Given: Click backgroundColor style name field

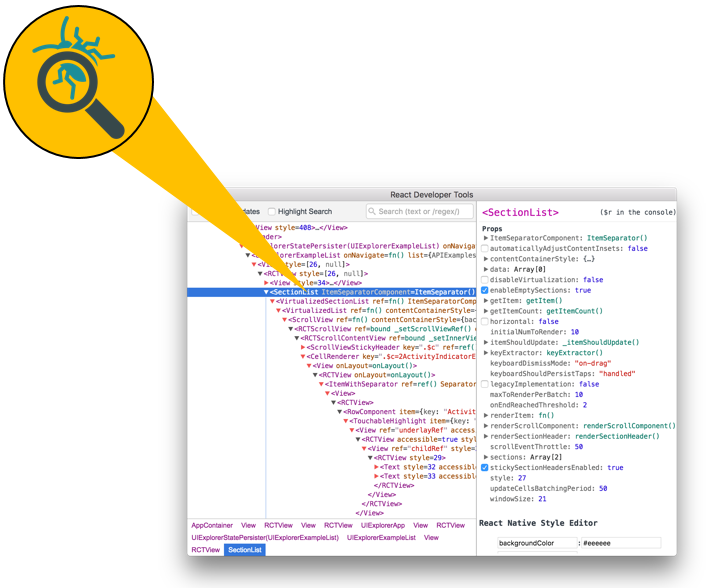Looking at the screenshot, I should click(x=537, y=543).
